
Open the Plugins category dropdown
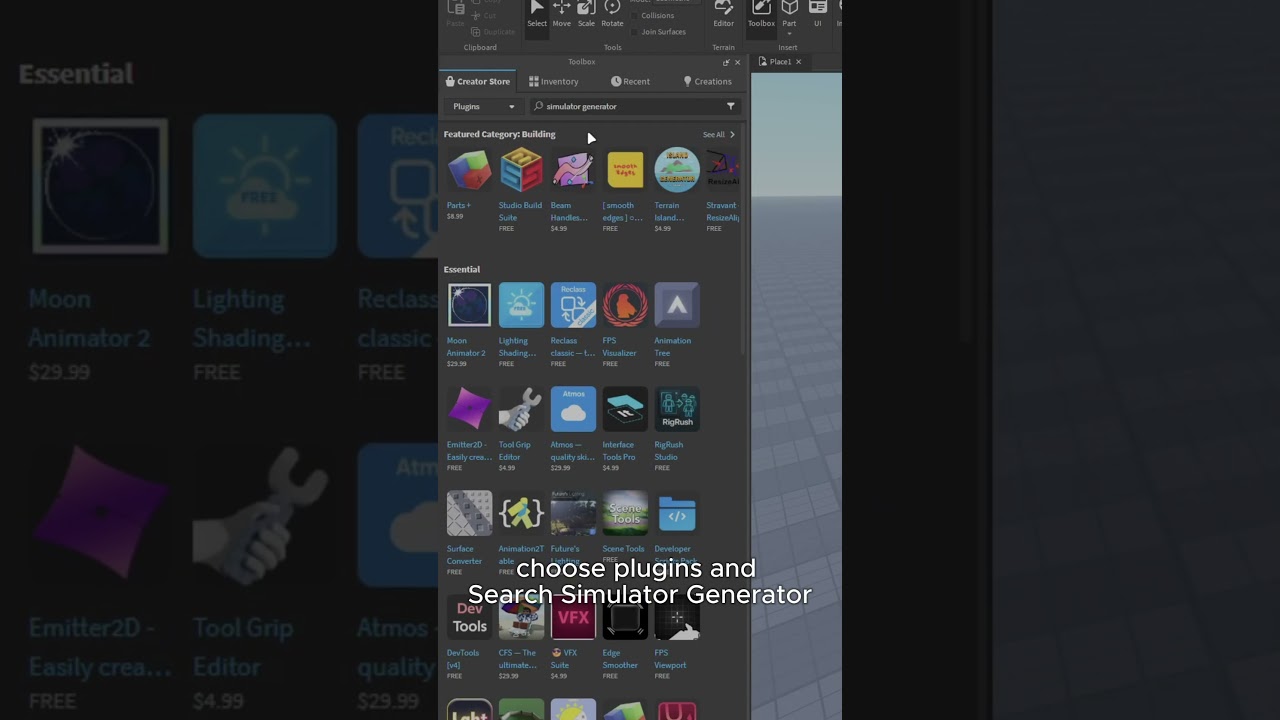click(484, 106)
